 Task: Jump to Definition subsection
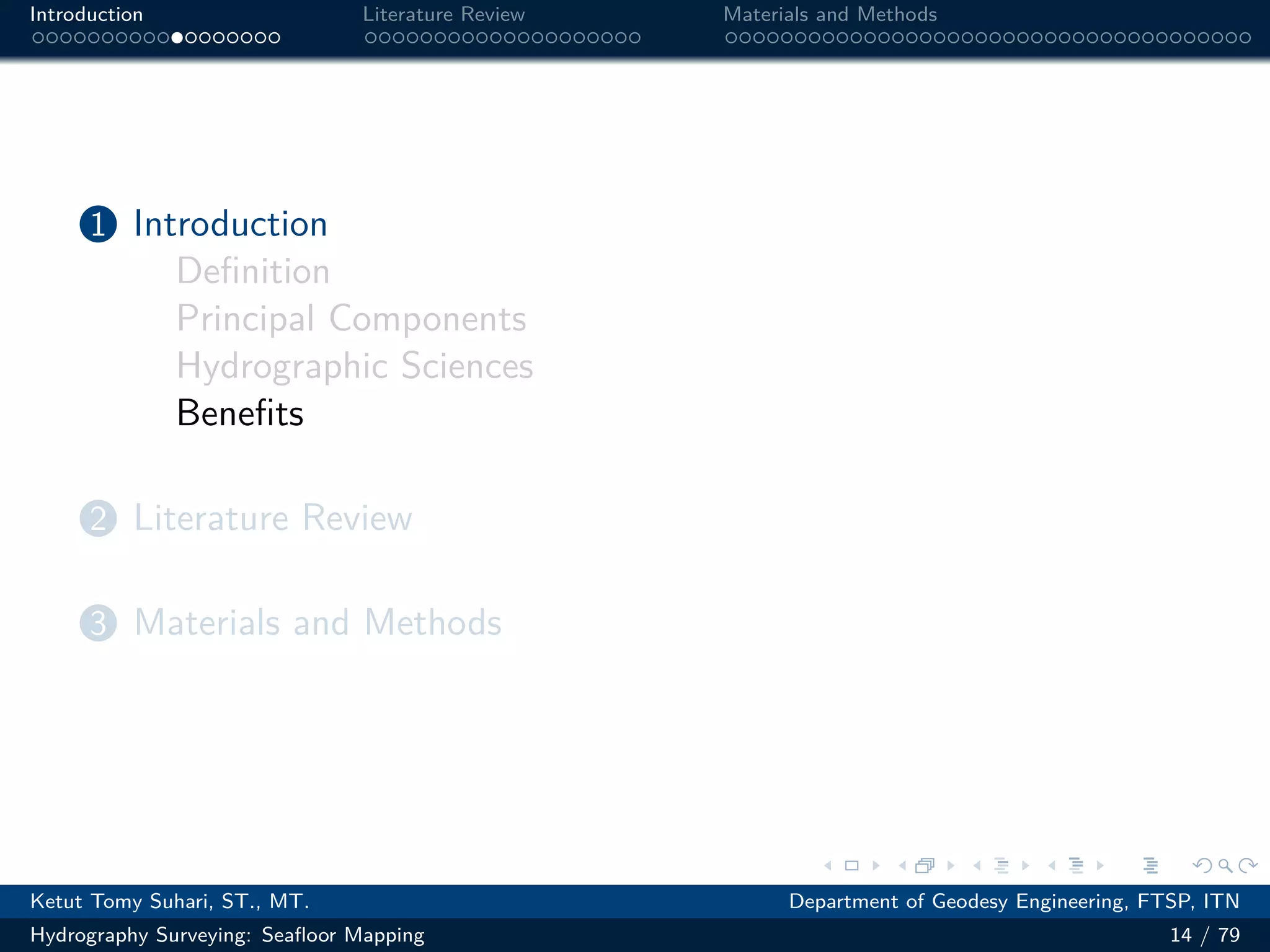click(x=254, y=271)
